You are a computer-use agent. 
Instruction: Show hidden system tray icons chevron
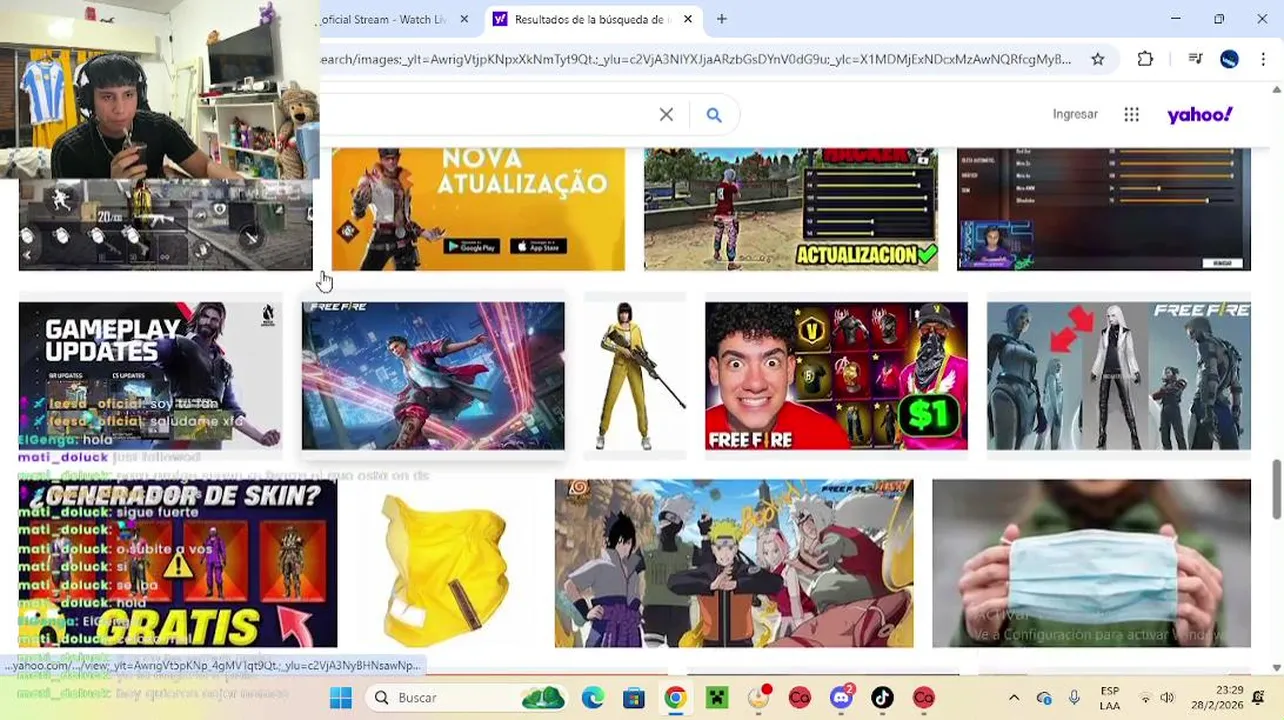click(x=1014, y=698)
